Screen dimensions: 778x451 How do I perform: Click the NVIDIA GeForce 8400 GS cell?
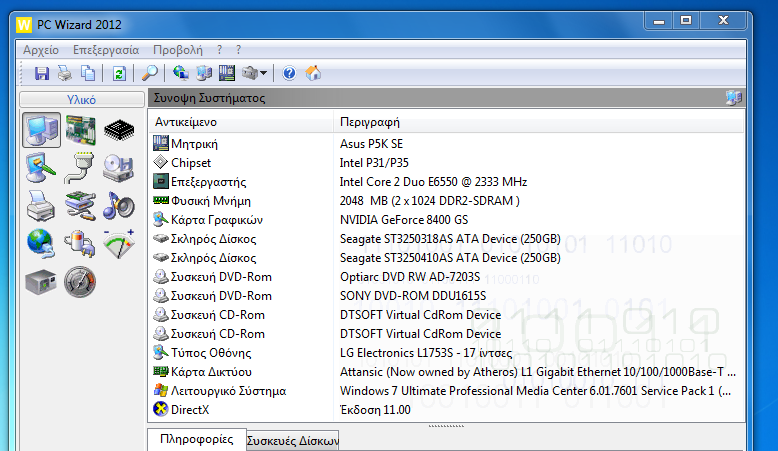tap(404, 220)
